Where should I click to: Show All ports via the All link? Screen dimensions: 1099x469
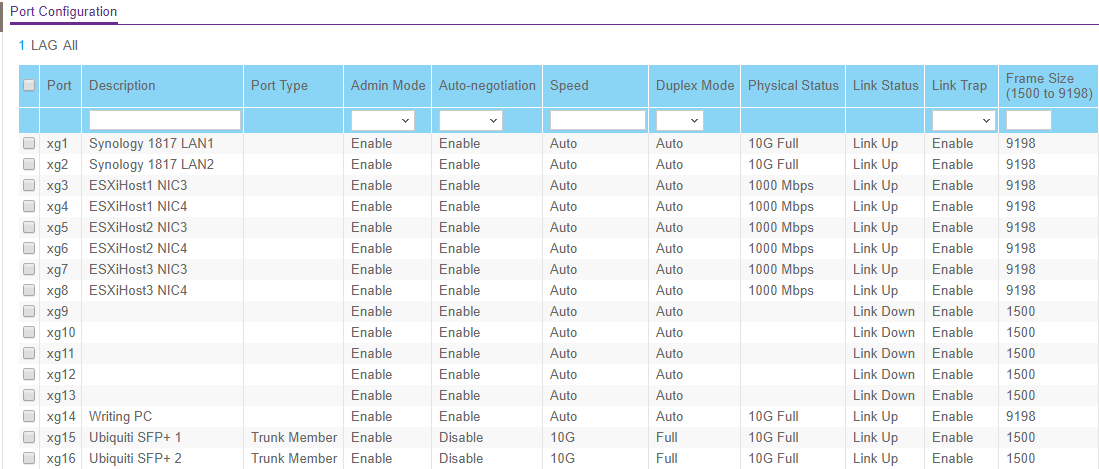click(70, 45)
